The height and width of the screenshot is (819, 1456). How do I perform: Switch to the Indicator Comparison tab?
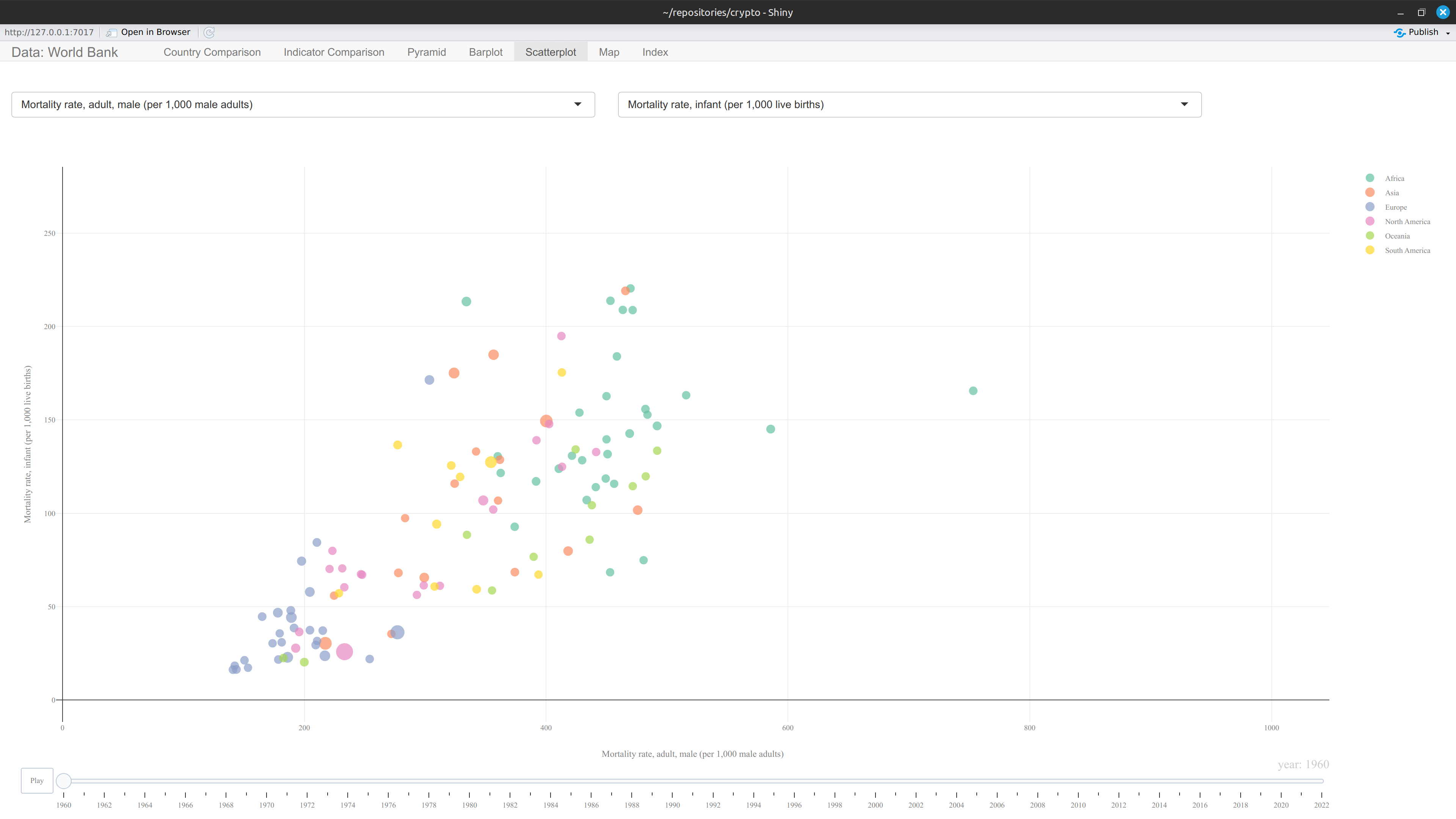[334, 52]
